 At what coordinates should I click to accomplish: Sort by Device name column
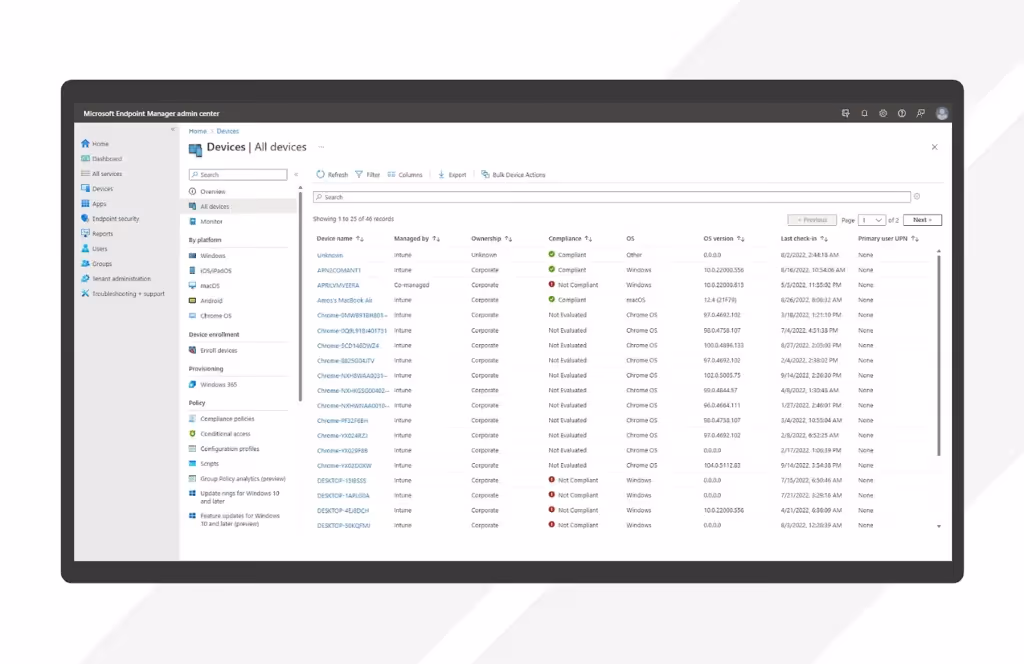[340, 238]
